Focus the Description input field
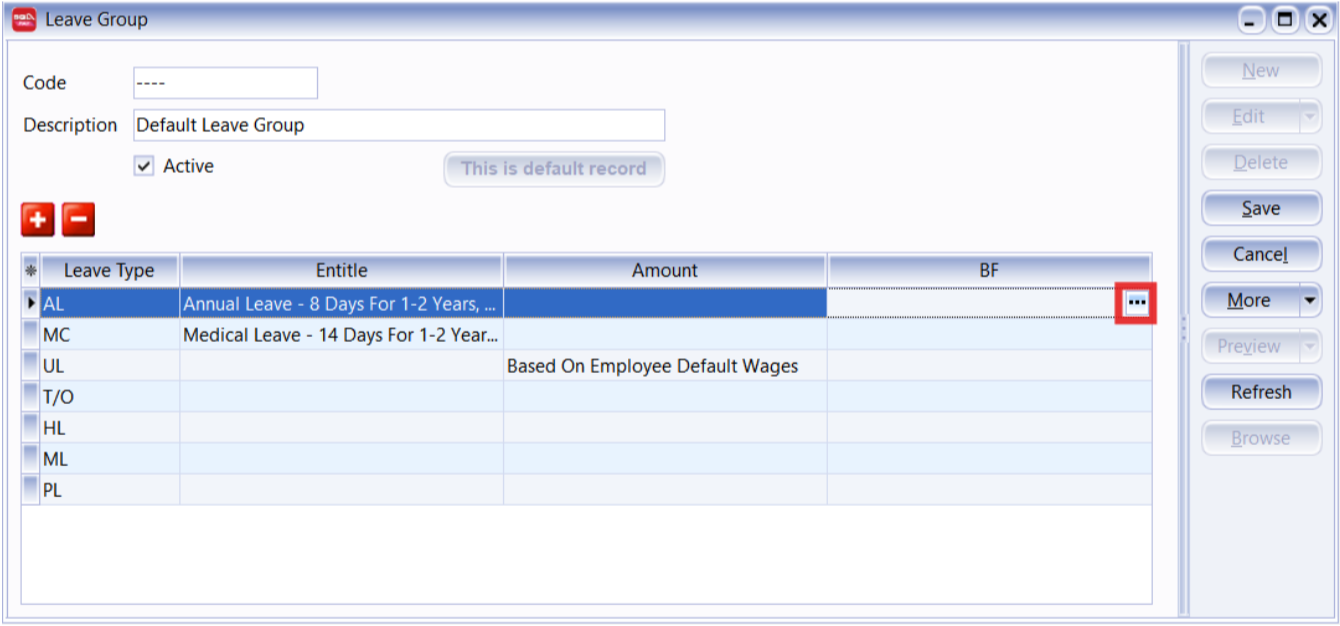 399,125
